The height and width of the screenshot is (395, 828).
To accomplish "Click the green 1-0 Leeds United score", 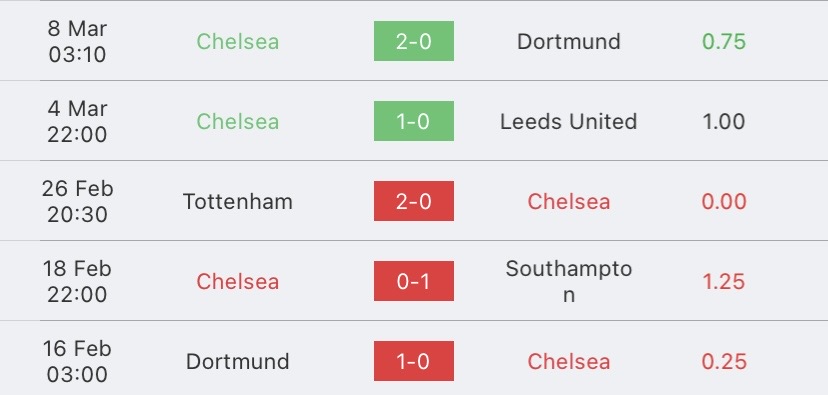I will click(x=413, y=121).
